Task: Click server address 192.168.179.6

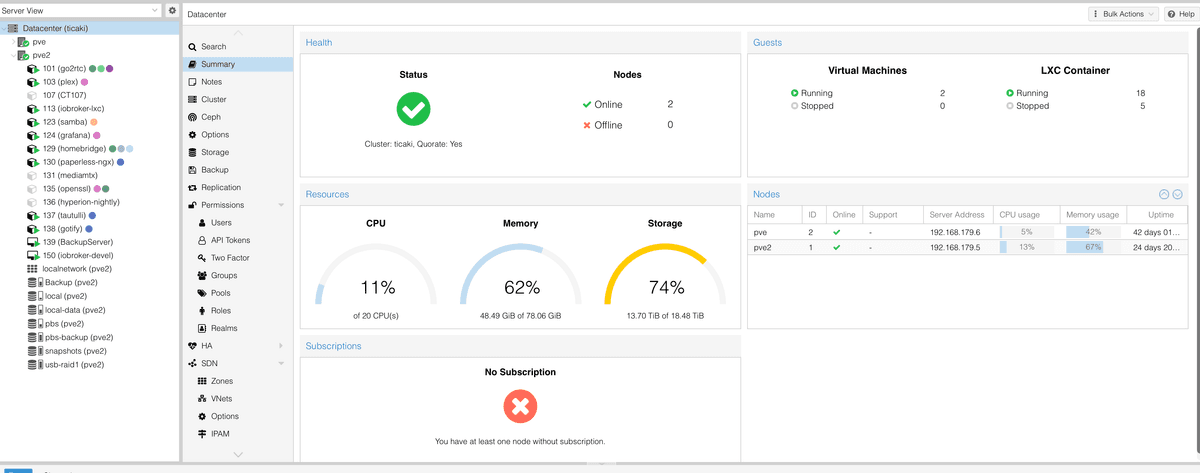Action: click(x=955, y=232)
